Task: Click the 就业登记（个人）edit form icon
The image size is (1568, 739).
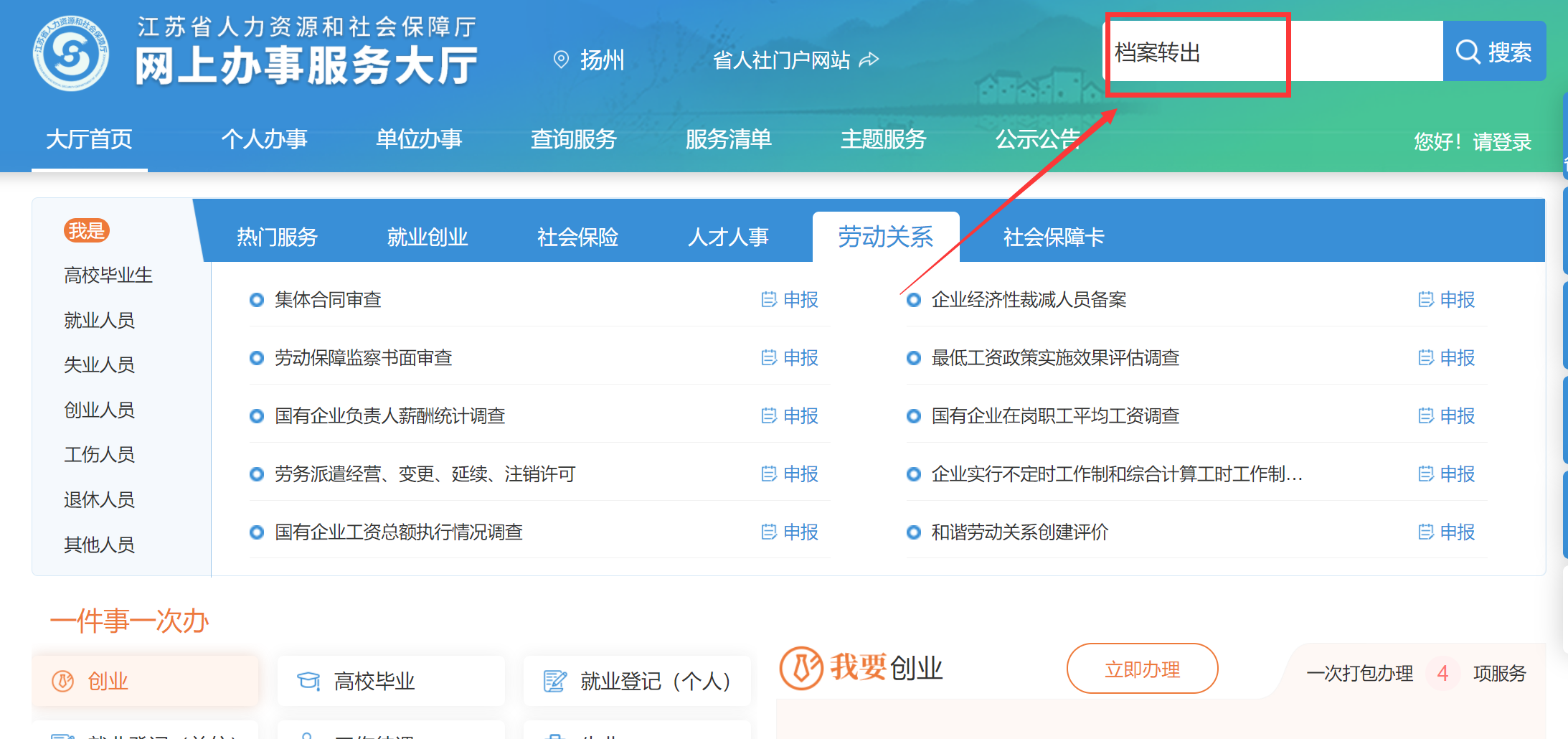Action: (554, 680)
